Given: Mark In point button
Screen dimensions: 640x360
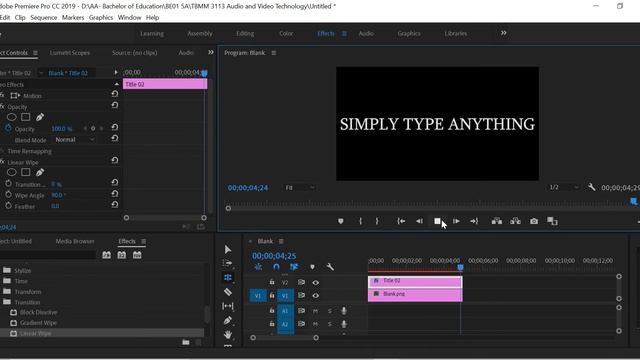Looking at the screenshot, I should tap(360, 221).
